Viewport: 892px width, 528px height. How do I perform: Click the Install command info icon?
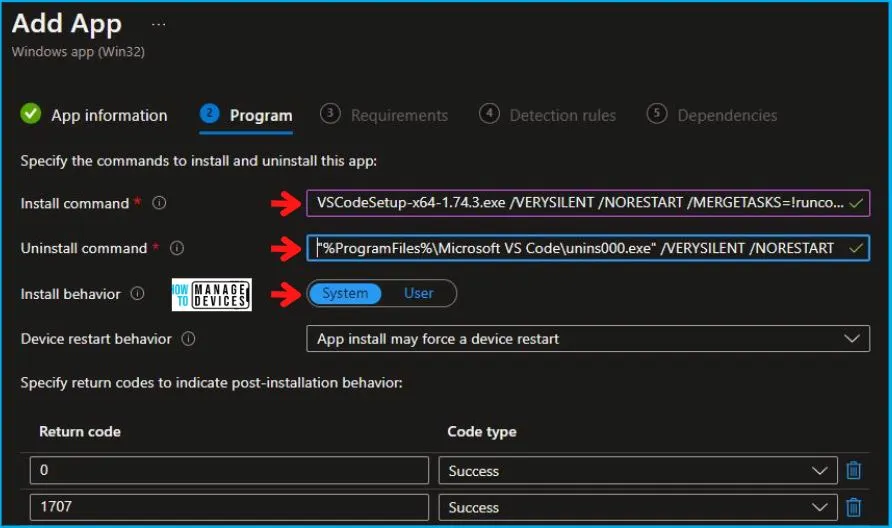point(159,203)
